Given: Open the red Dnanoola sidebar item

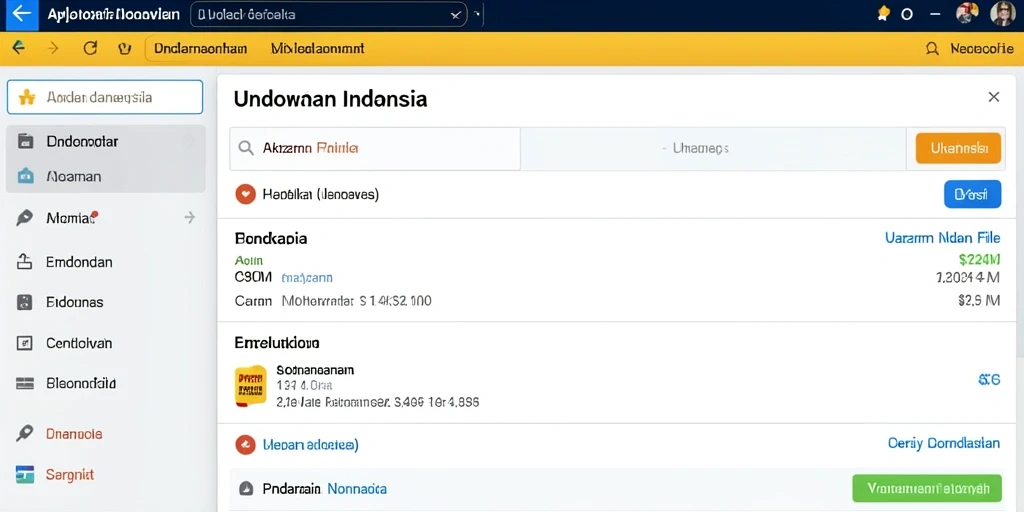Looking at the screenshot, I should click(74, 434).
